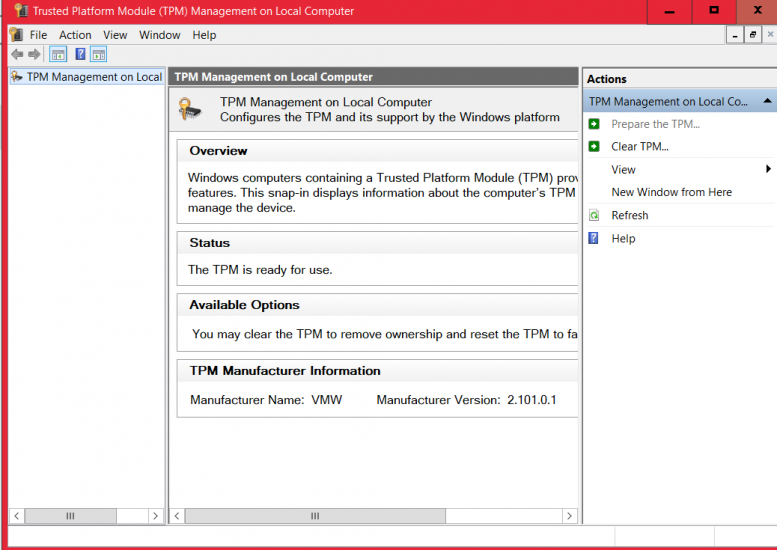The width and height of the screenshot is (777, 550).
Task: Click the green arrow icon beside Clear TPM
Action: [x=594, y=147]
